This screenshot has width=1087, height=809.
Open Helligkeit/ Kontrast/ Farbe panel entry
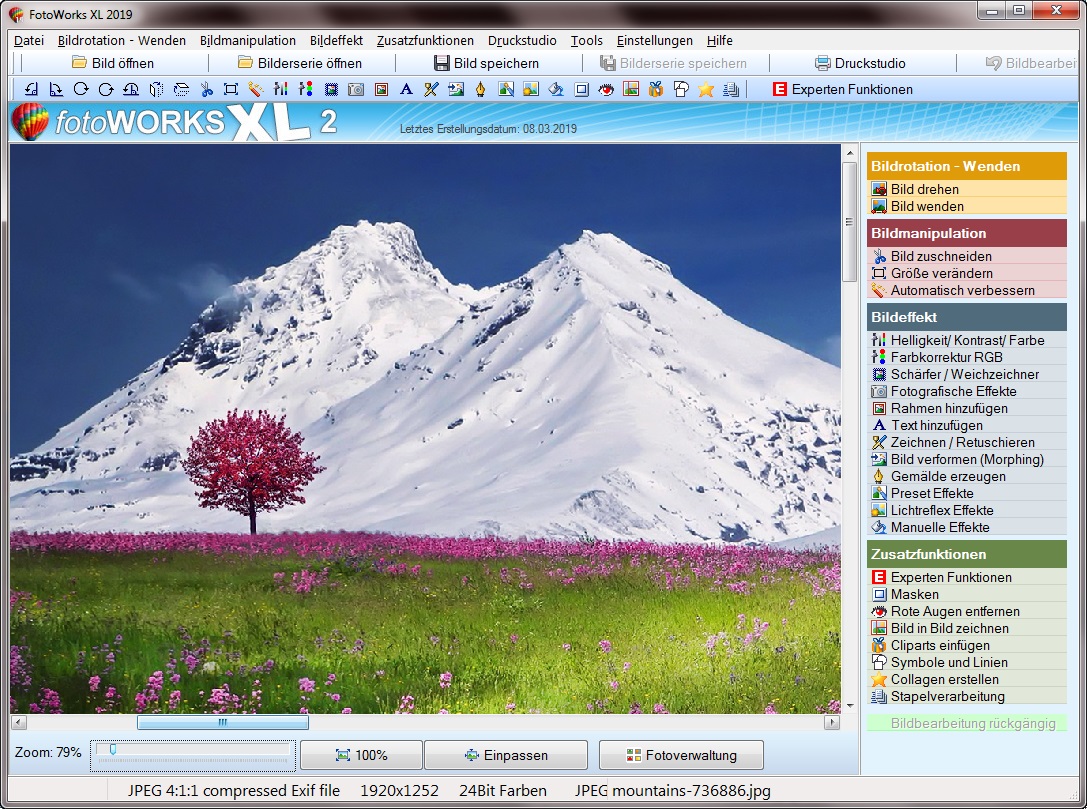967,340
